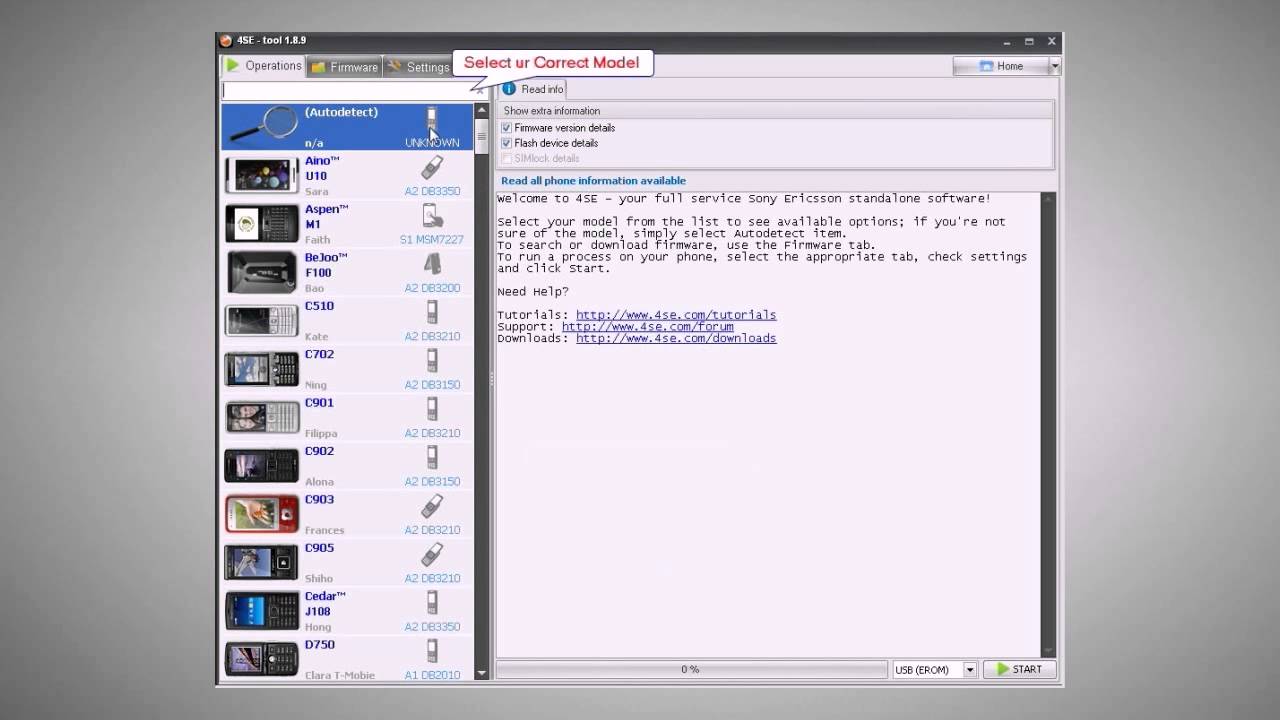Select the BeJoo F100 phone thumbnail
Viewport: 1280px width, 720px height.
click(262, 272)
